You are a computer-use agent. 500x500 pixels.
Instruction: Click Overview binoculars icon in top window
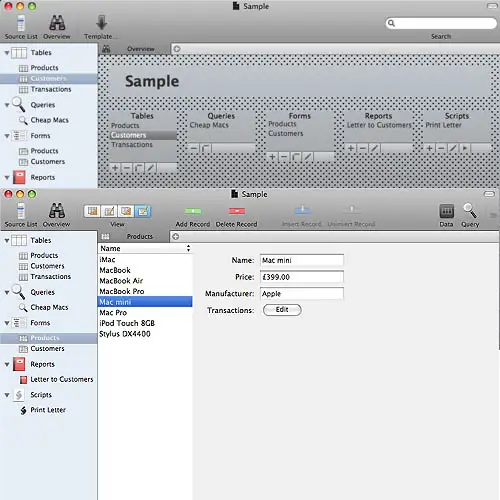57,23
